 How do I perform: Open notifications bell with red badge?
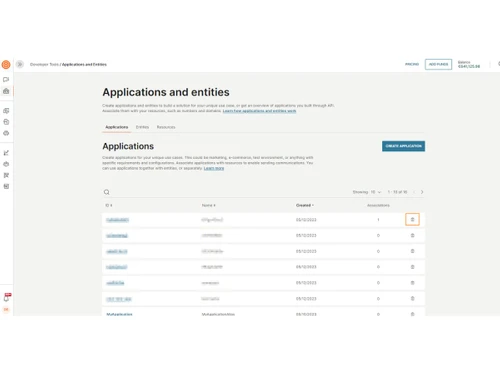[6, 297]
